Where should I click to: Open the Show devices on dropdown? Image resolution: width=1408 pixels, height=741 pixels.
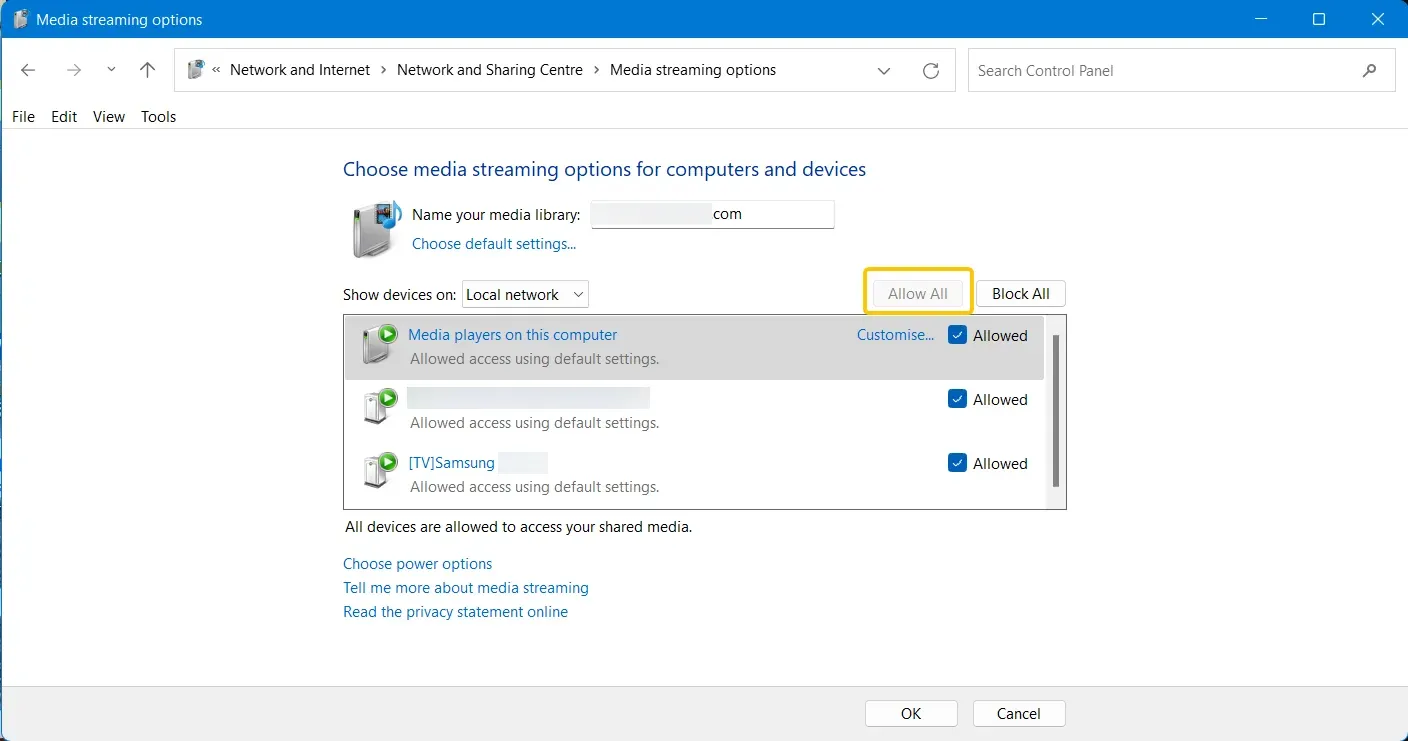pyautogui.click(x=526, y=295)
